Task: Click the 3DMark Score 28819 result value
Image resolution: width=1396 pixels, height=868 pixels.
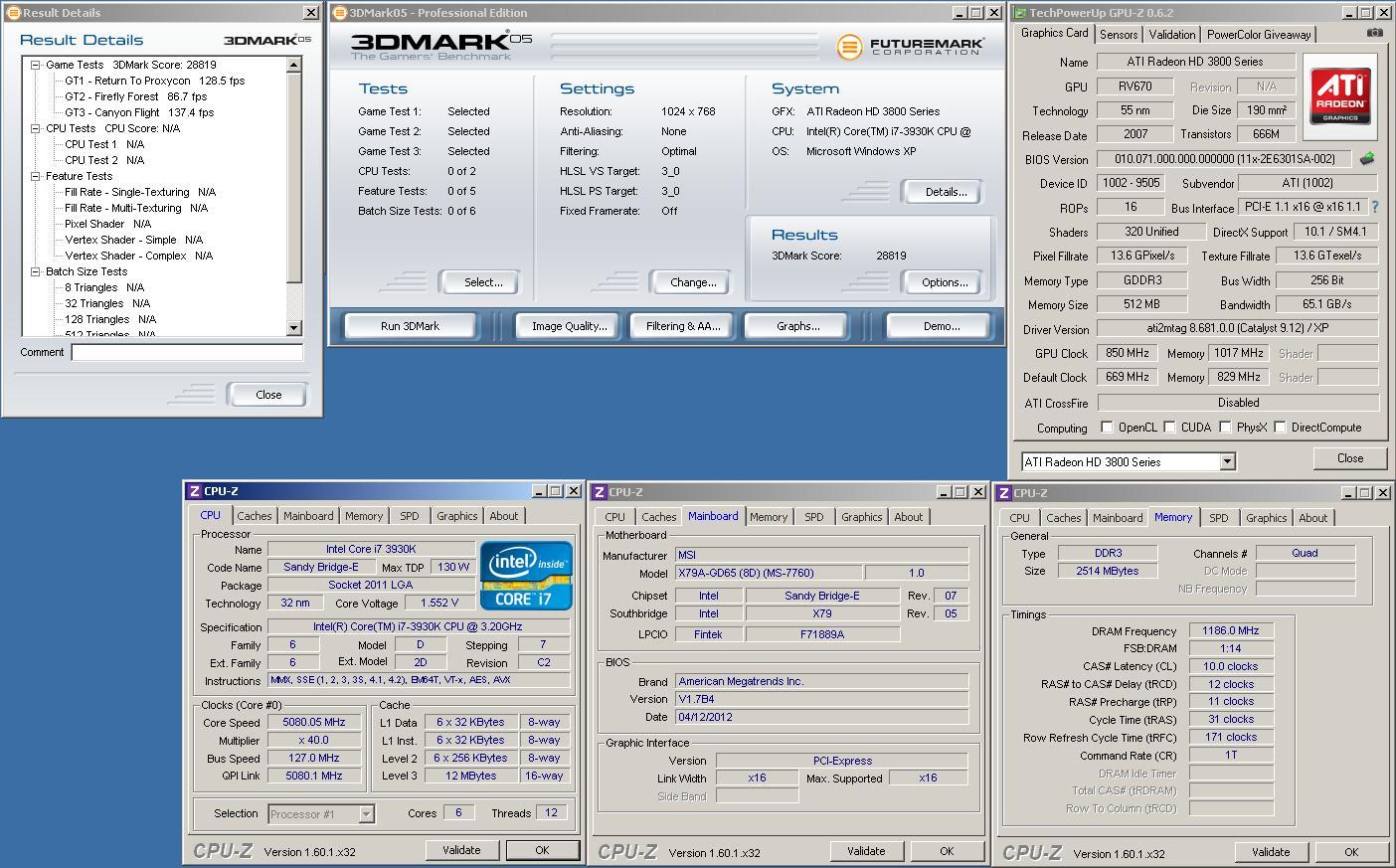Action: coord(891,256)
